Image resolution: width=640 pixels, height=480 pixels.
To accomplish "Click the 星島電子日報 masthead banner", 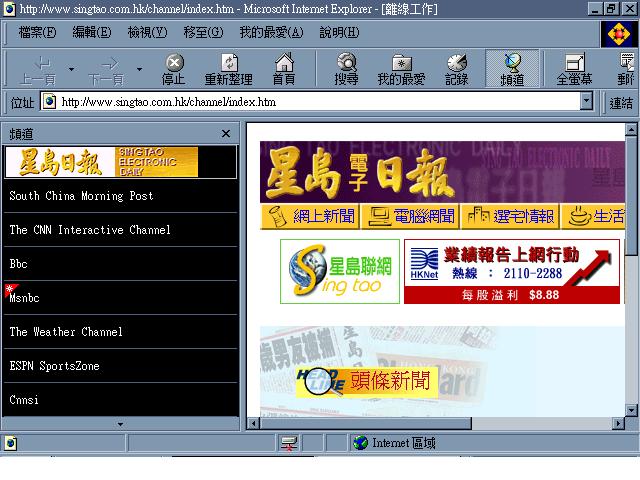I will click(442, 171).
